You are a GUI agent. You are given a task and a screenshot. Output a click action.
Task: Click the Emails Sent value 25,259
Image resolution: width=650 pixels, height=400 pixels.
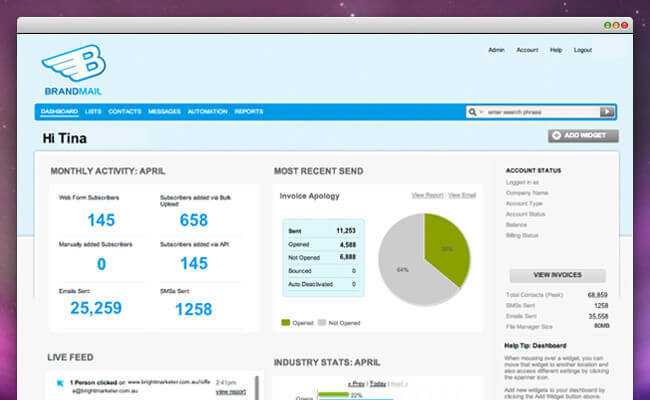(96, 308)
